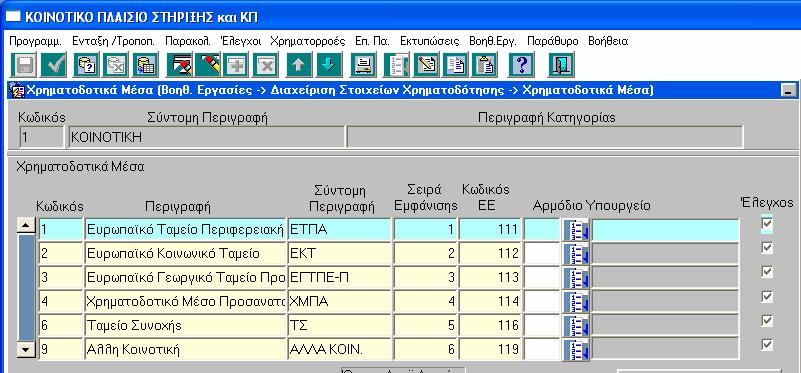801x373 pixels.
Task: Toggle Έλεγχος checkbox for ΕΚΤ row
Action: click(x=767, y=248)
